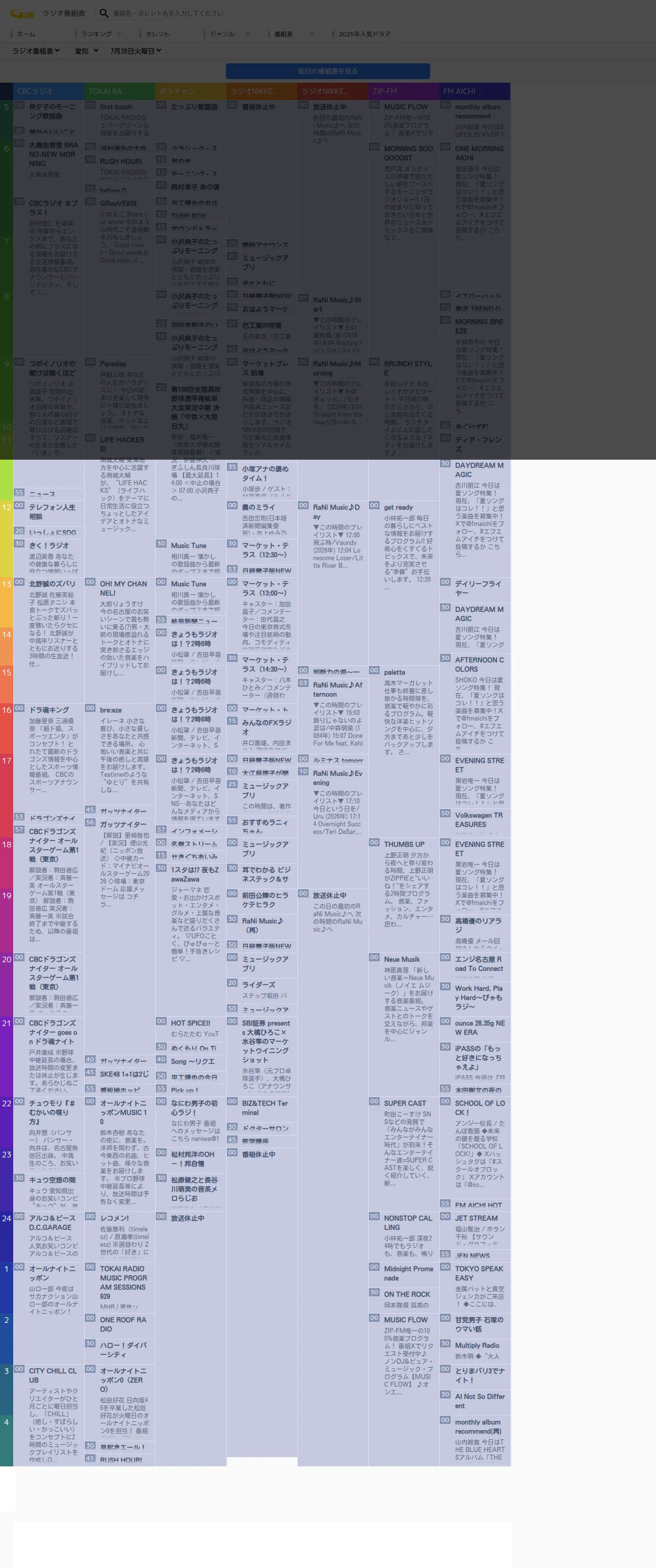Open the ランキング navigation item

point(96,34)
